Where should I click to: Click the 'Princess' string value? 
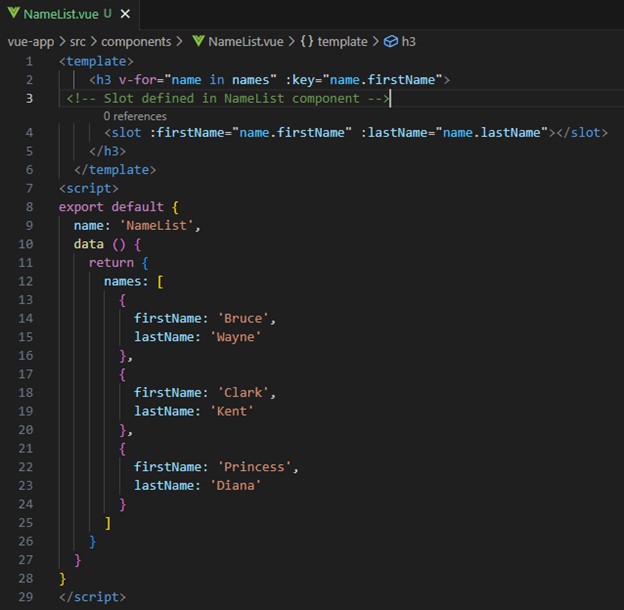click(254, 467)
